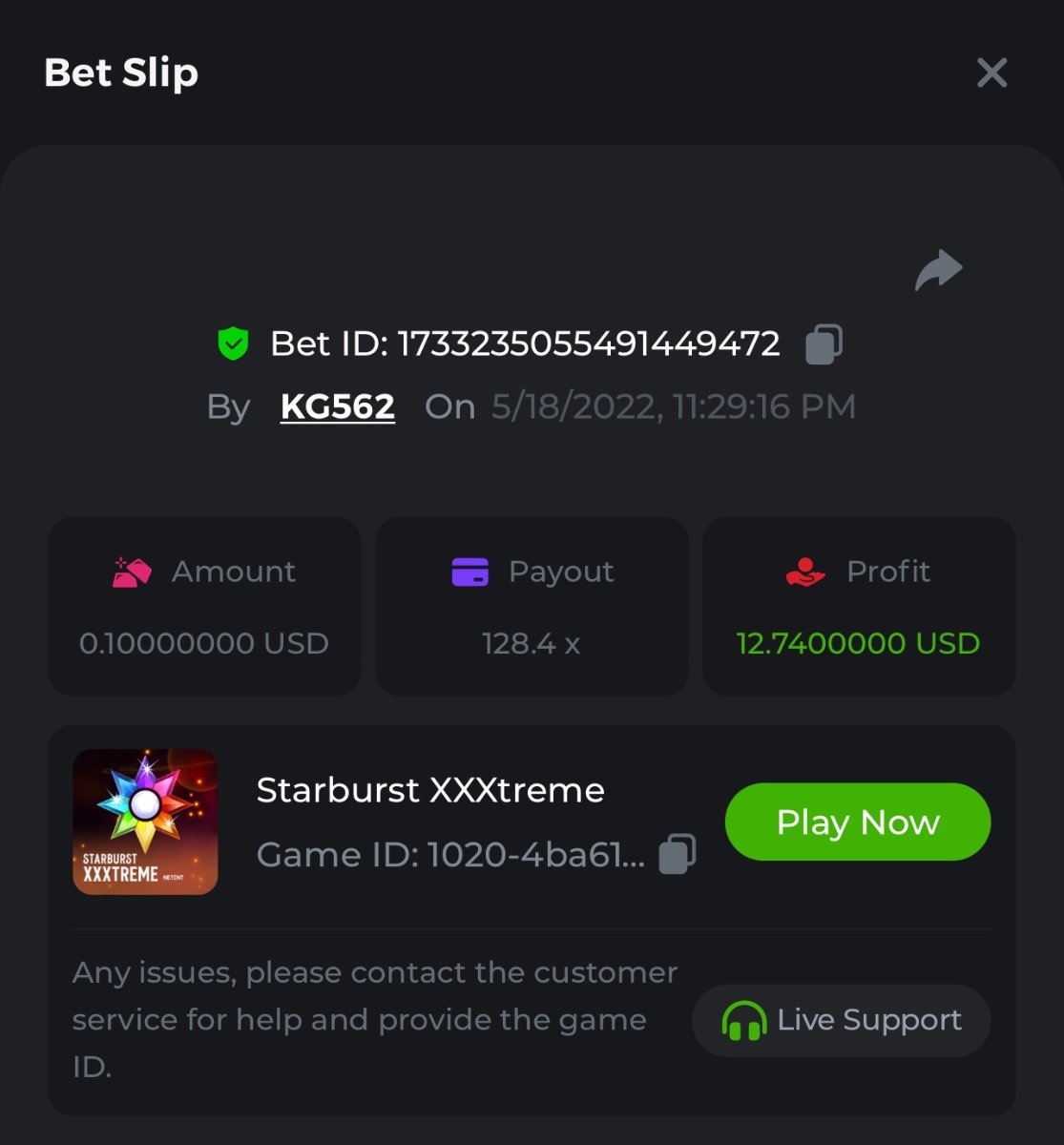Image resolution: width=1064 pixels, height=1145 pixels.
Task: Click the Bet ID number text
Action: pyautogui.click(x=588, y=343)
